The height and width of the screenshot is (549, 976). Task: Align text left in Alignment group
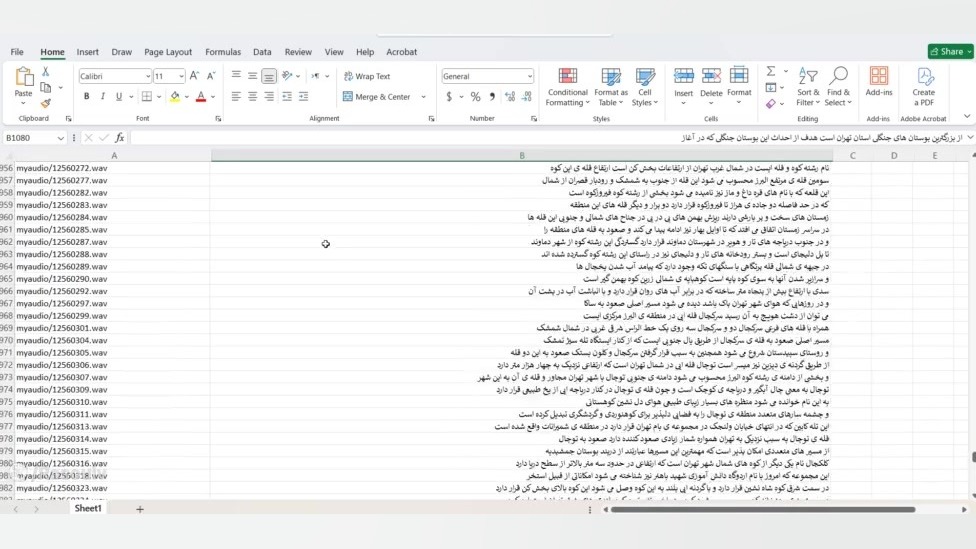[x=236, y=96]
